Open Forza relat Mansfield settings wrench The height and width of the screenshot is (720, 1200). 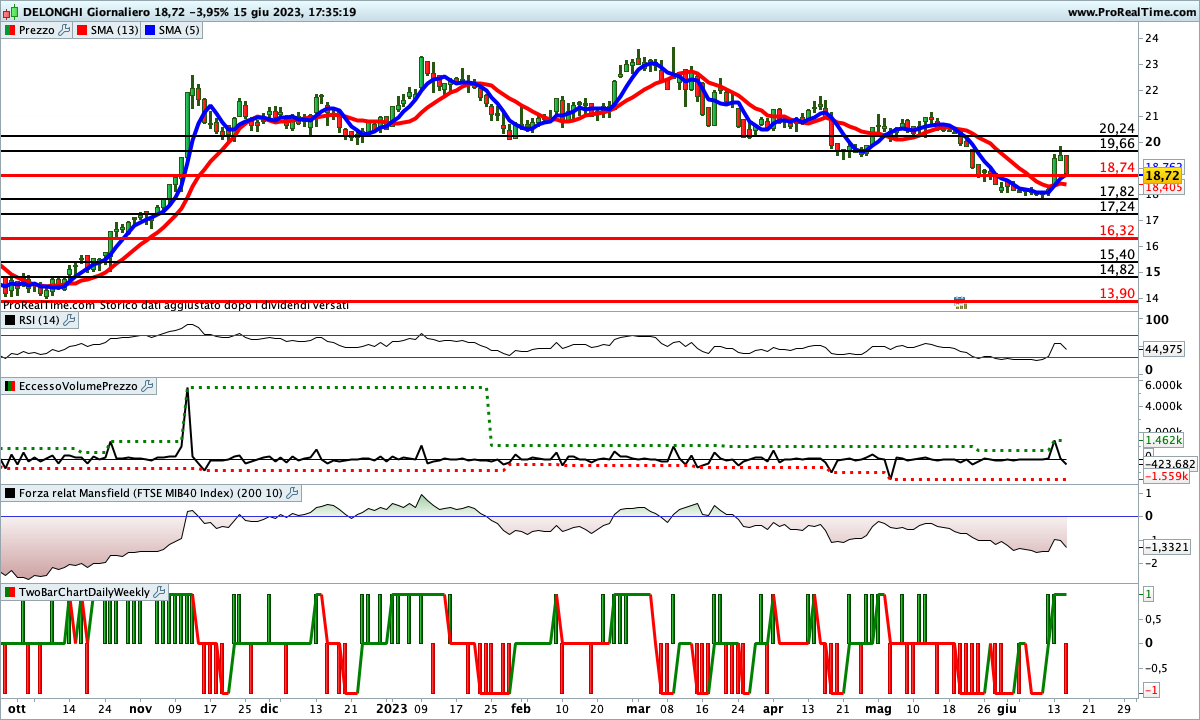pos(293,493)
